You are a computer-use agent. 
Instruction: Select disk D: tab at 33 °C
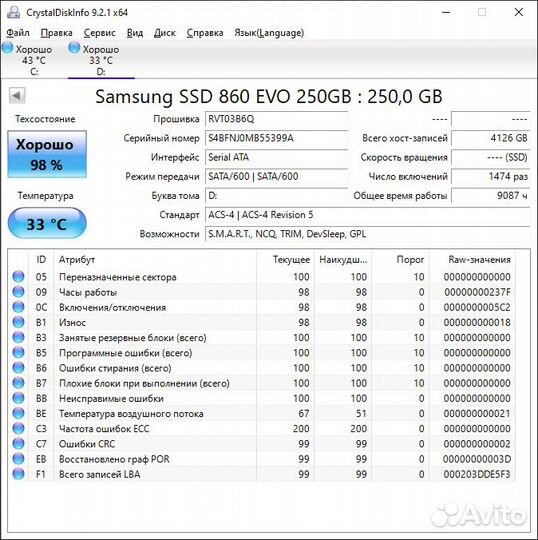point(101,60)
